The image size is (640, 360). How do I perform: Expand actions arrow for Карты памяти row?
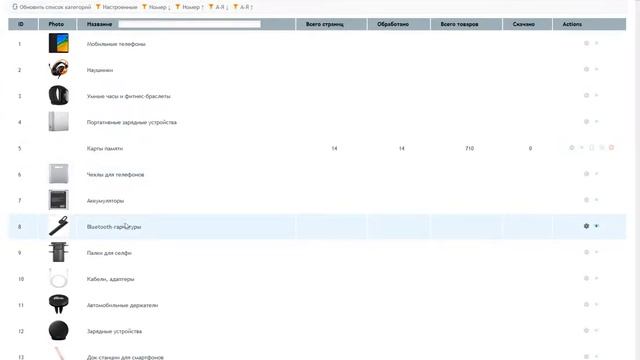pyautogui.click(x=582, y=148)
